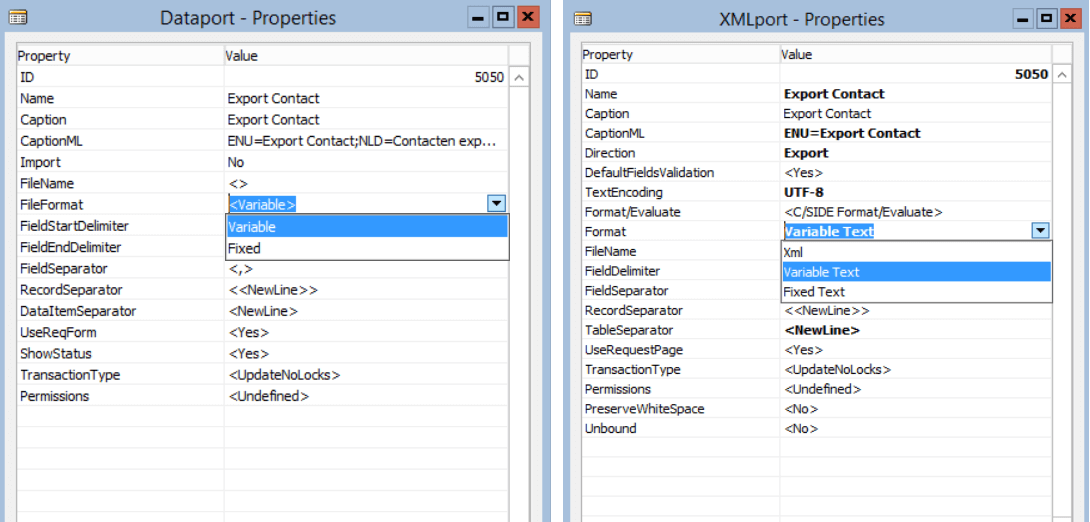This screenshot has height=522, width=1090.
Task: Select the FieldDelimiter property label
Action: tap(622, 271)
